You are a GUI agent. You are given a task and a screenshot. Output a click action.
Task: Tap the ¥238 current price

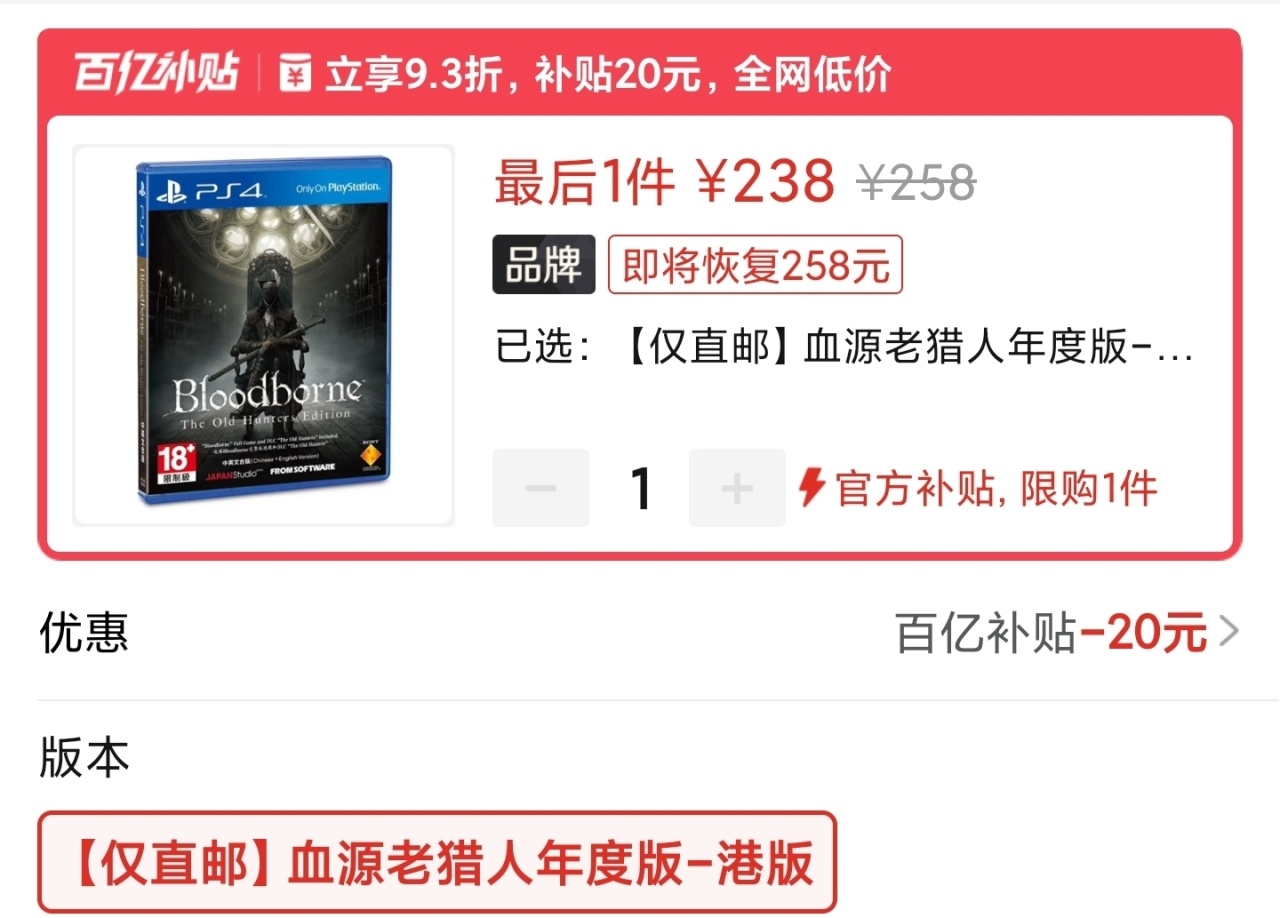765,181
